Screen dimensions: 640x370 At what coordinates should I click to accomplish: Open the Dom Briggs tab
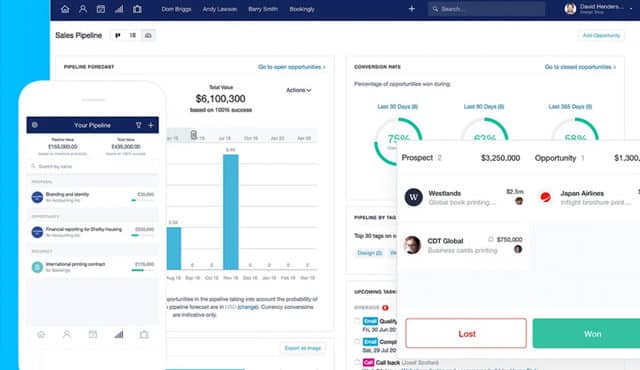[176, 9]
